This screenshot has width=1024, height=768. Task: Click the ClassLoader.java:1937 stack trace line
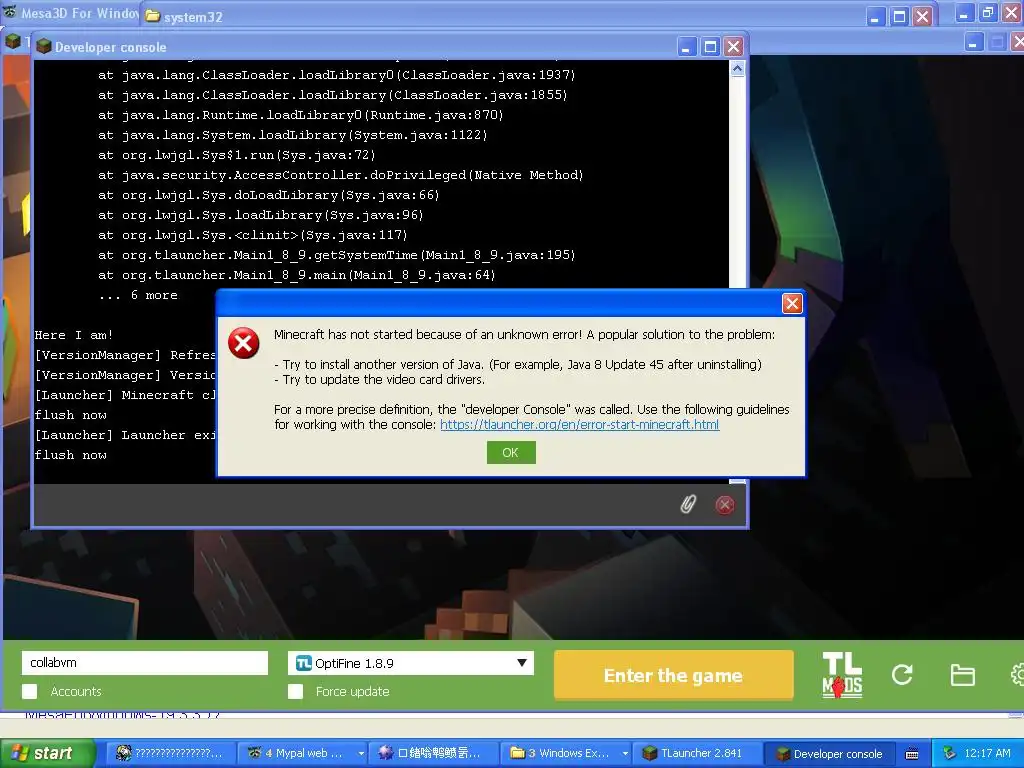(x=336, y=75)
